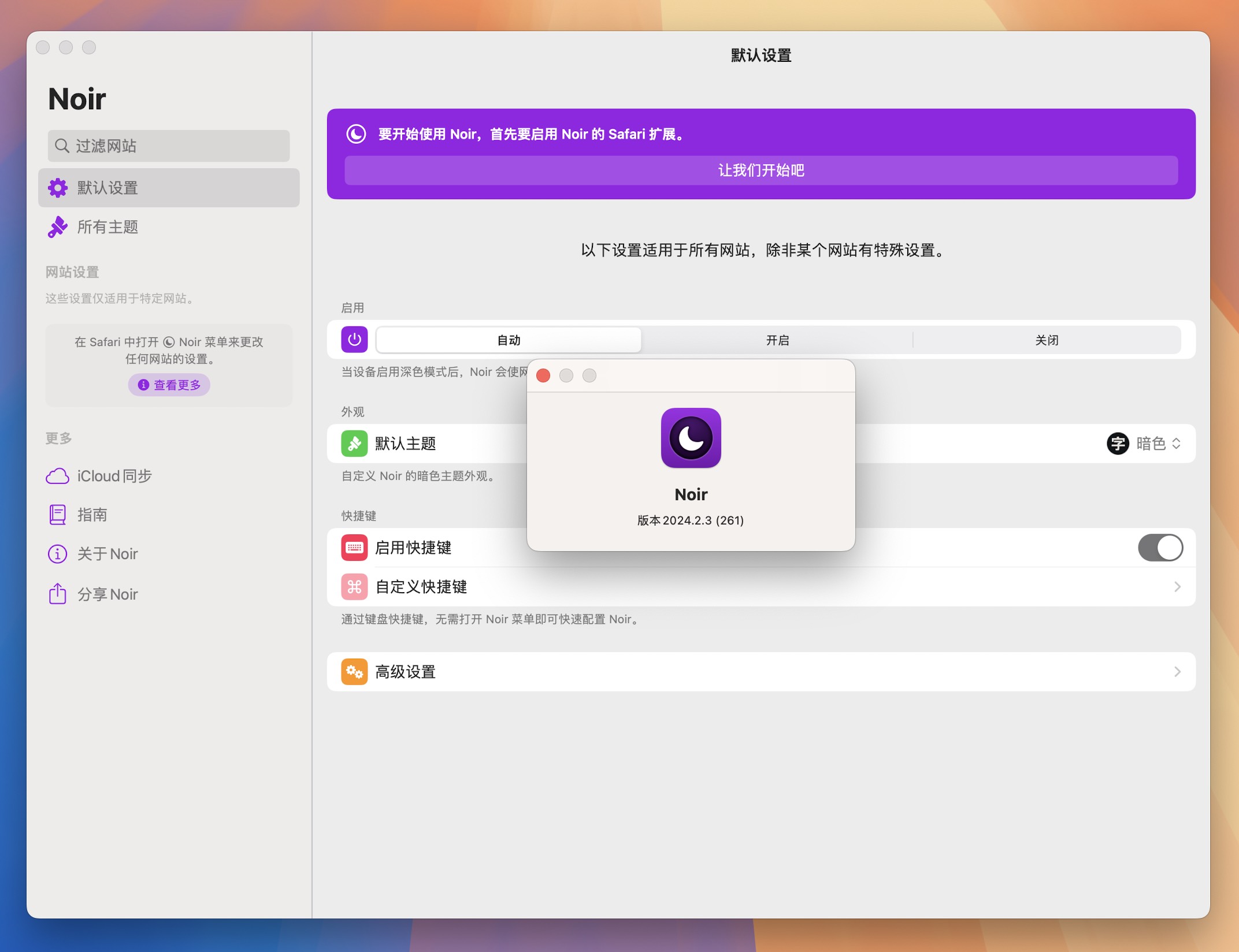Open 分享 Noir in the sidebar
This screenshot has height=952, width=1239.
(x=169, y=594)
